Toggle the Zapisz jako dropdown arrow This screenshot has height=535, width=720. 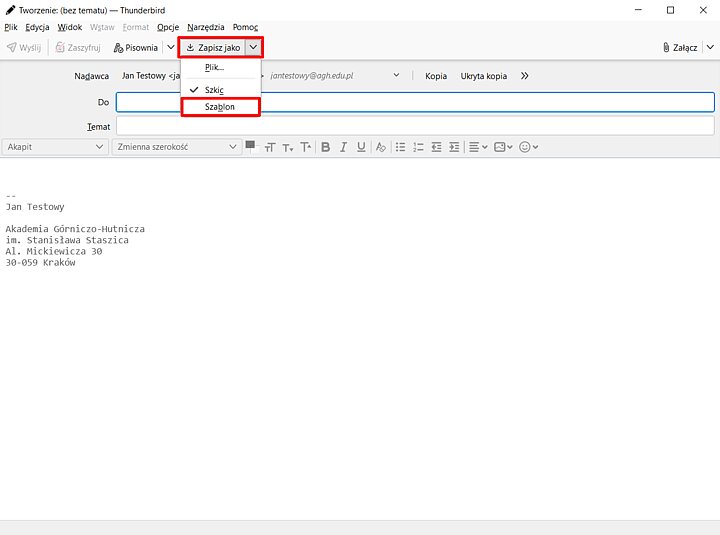(x=253, y=47)
